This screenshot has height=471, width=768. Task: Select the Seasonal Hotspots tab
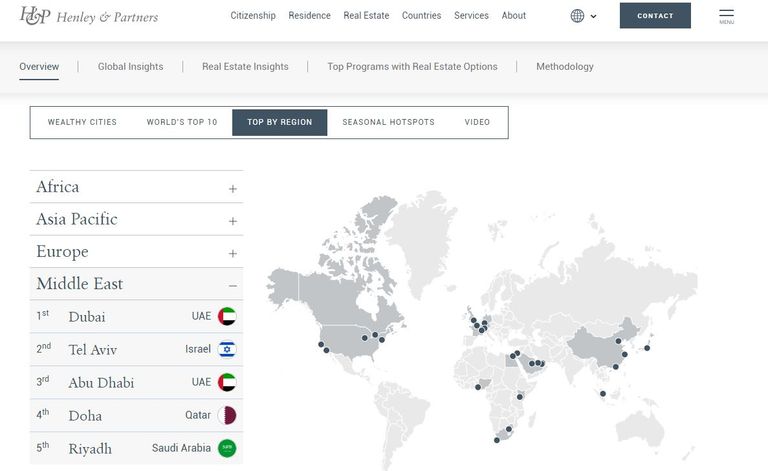click(388, 122)
